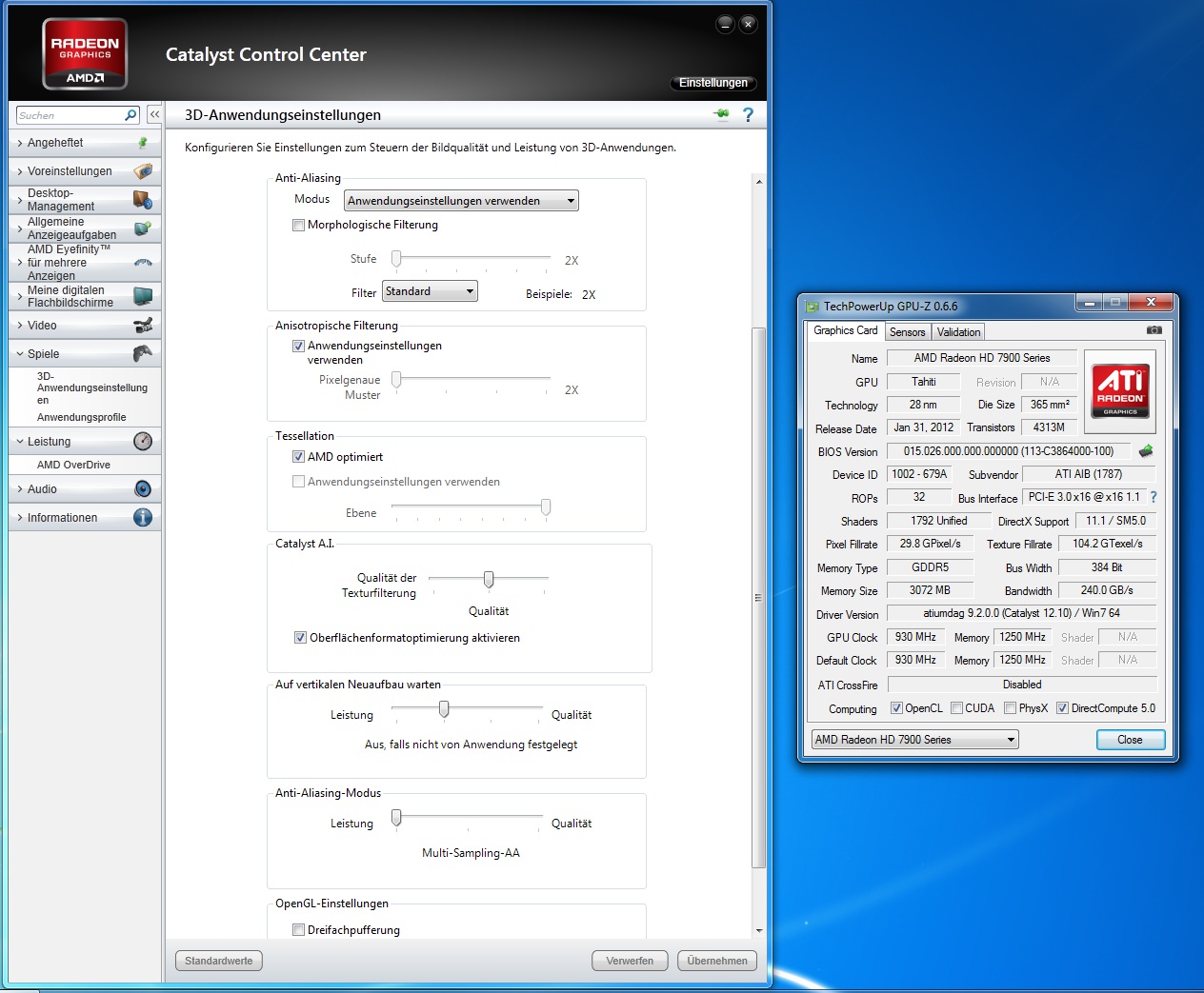Take GPU-Z screenshot with camera icon
The image size is (1204, 993).
click(x=1154, y=330)
